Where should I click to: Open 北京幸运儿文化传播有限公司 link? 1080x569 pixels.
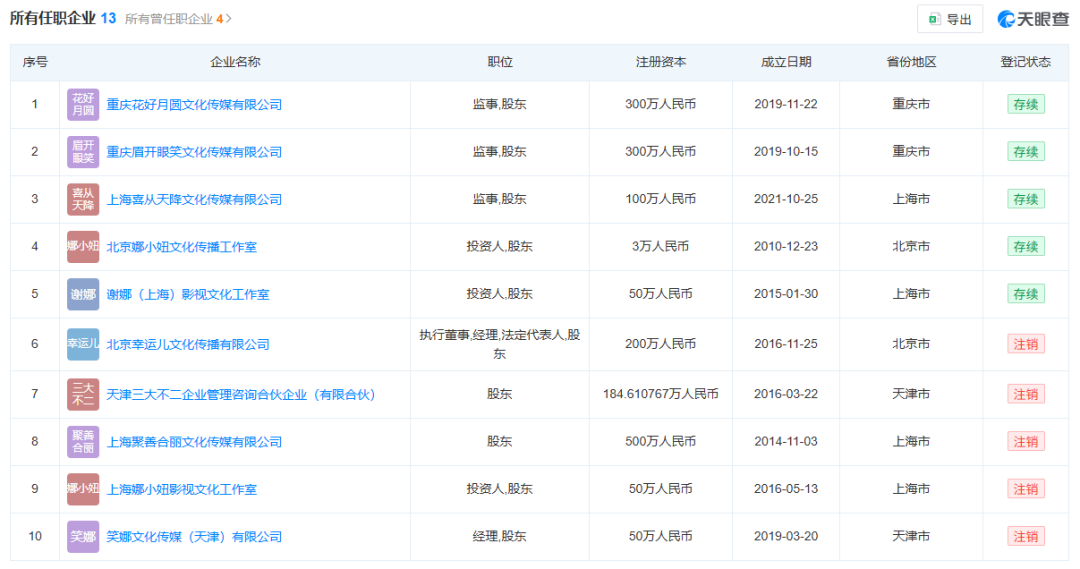click(188, 344)
